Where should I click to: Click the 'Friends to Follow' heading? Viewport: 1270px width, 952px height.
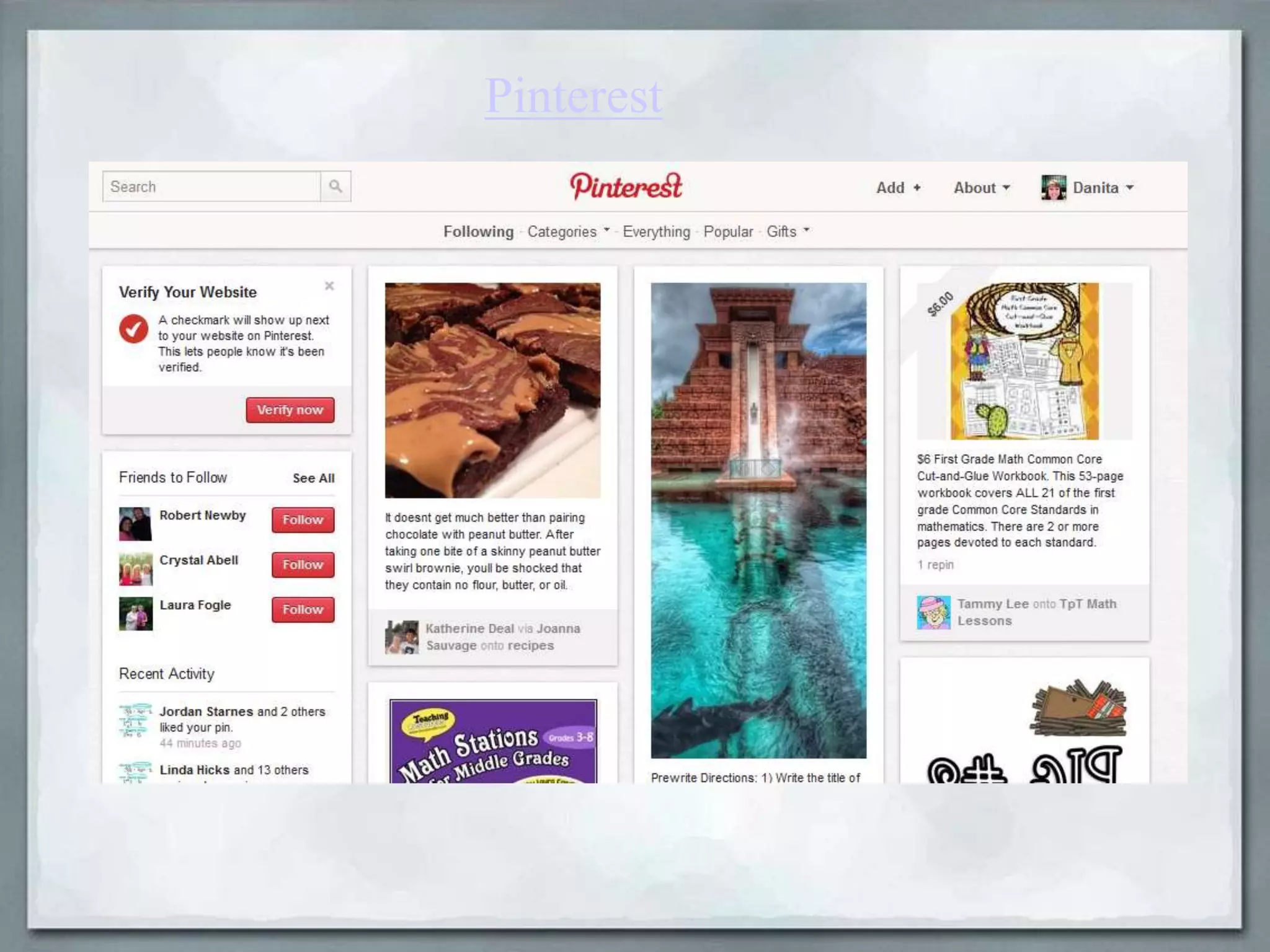[173, 477]
